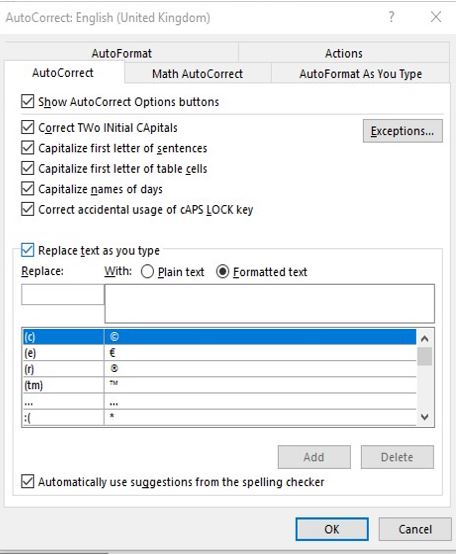This screenshot has height=555, width=460.
Task: Open the Exceptions dialog
Action: click(x=402, y=131)
